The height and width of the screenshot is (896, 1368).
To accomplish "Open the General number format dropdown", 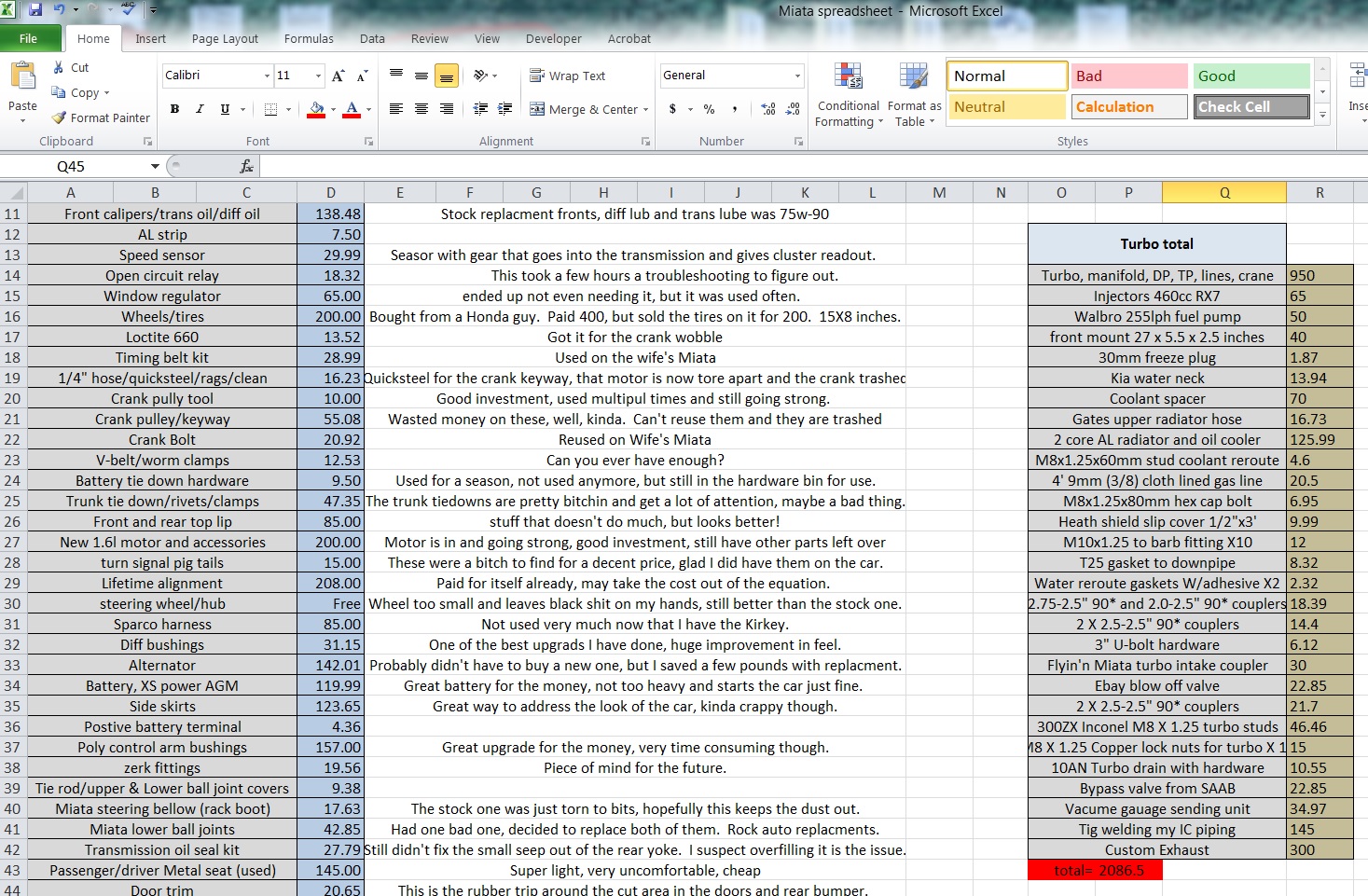I will tap(797, 76).
